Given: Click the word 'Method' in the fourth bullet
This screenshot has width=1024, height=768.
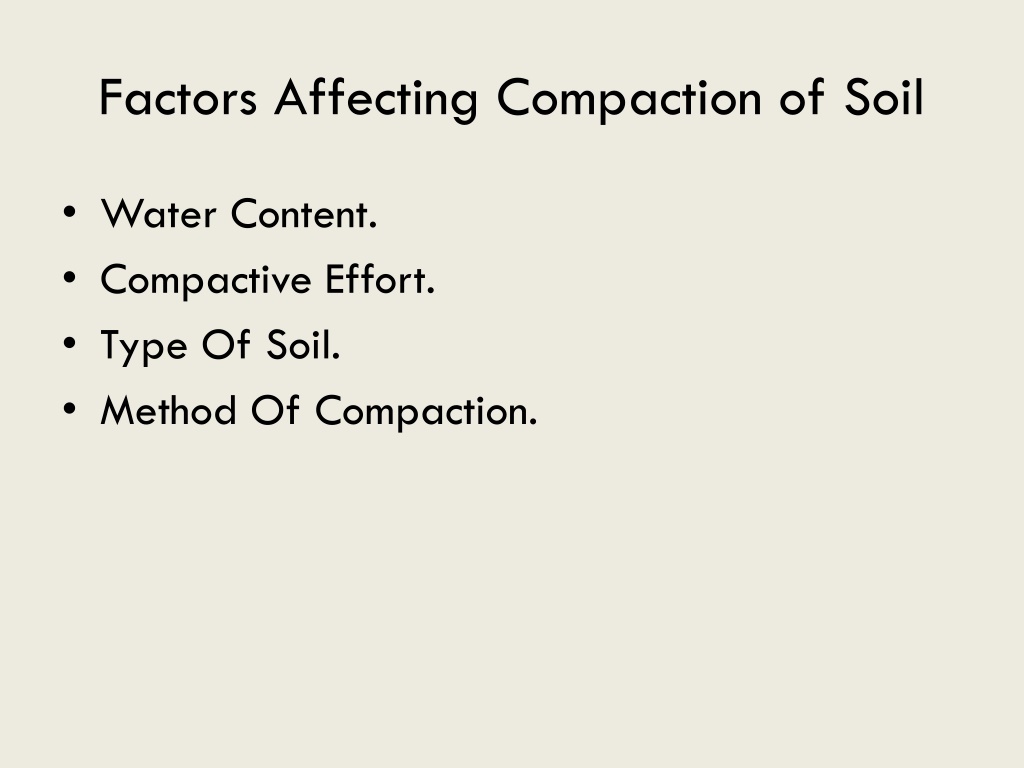Looking at the screenshot, I should click(x=168, y=410).
